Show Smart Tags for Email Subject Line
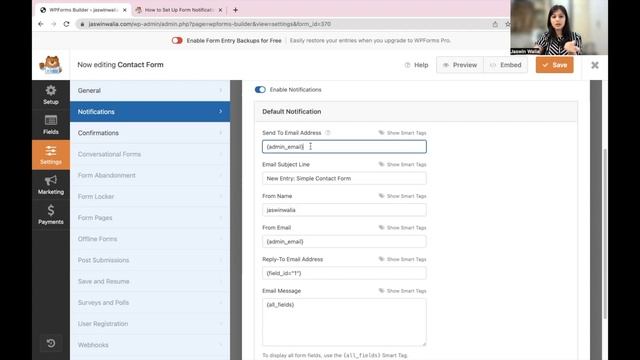Viewport: 640px width, 360px height. [402, 164]
